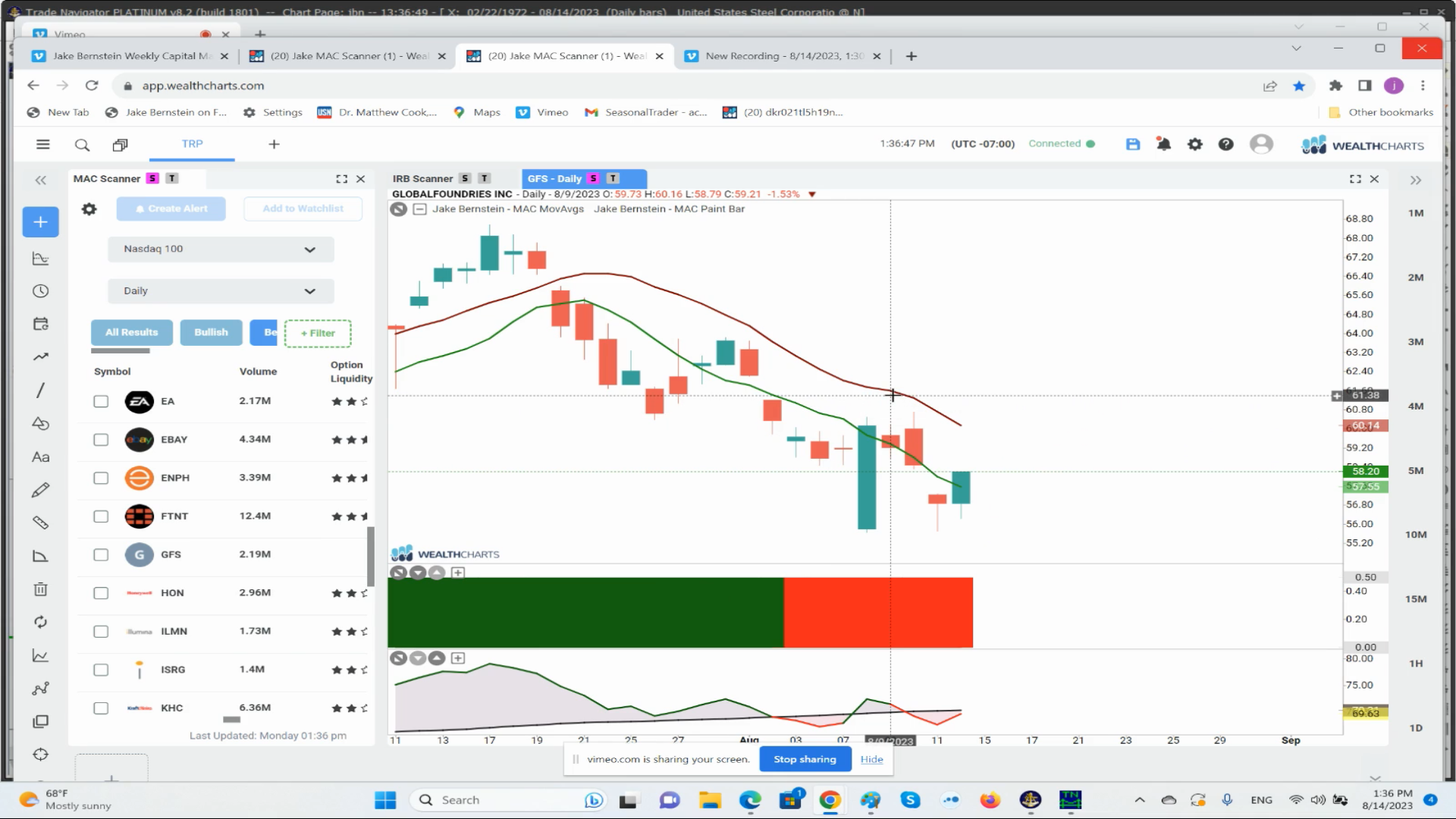Open Jake Bernstein Weekly Capital browser tab
The width and height of the screenshot is (1456, 819).
tap(130, 56)
